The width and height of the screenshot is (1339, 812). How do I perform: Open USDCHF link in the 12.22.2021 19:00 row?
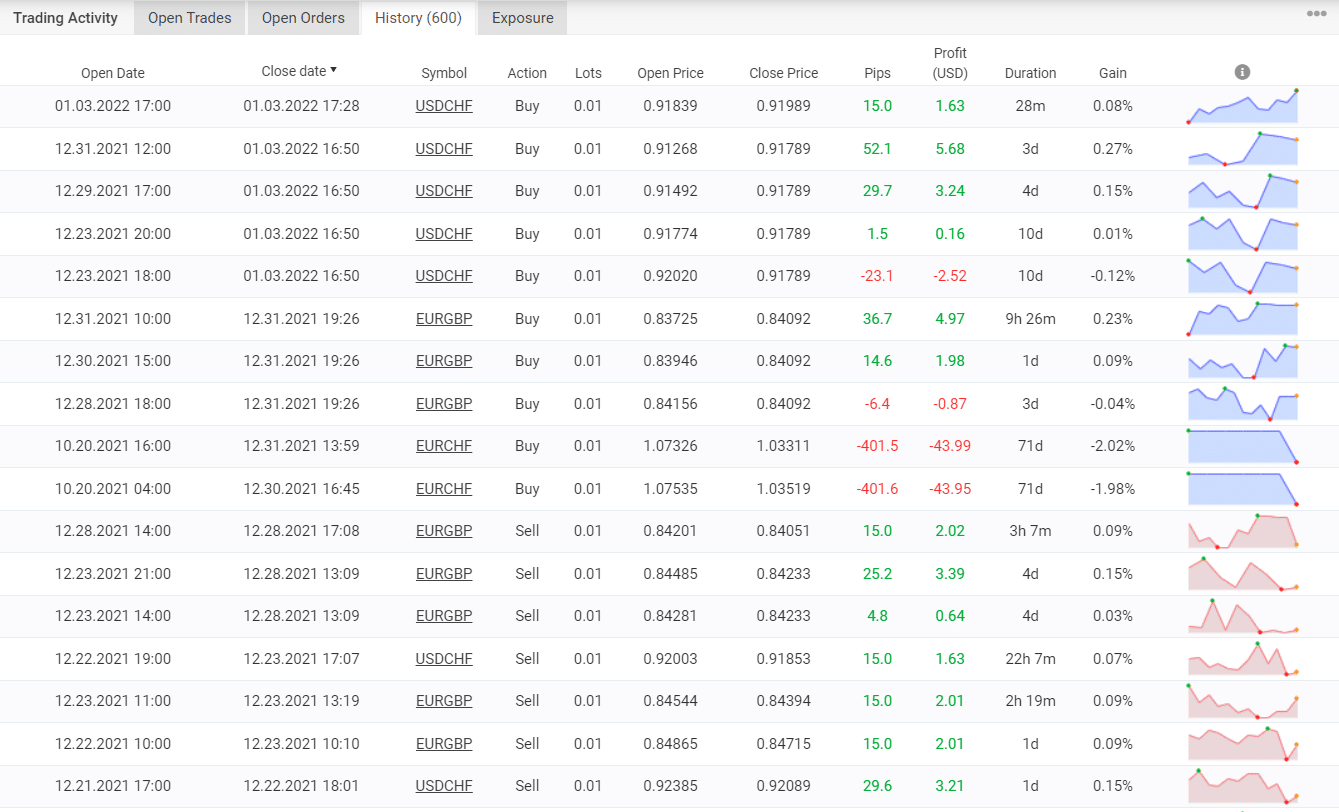[444, 659]
